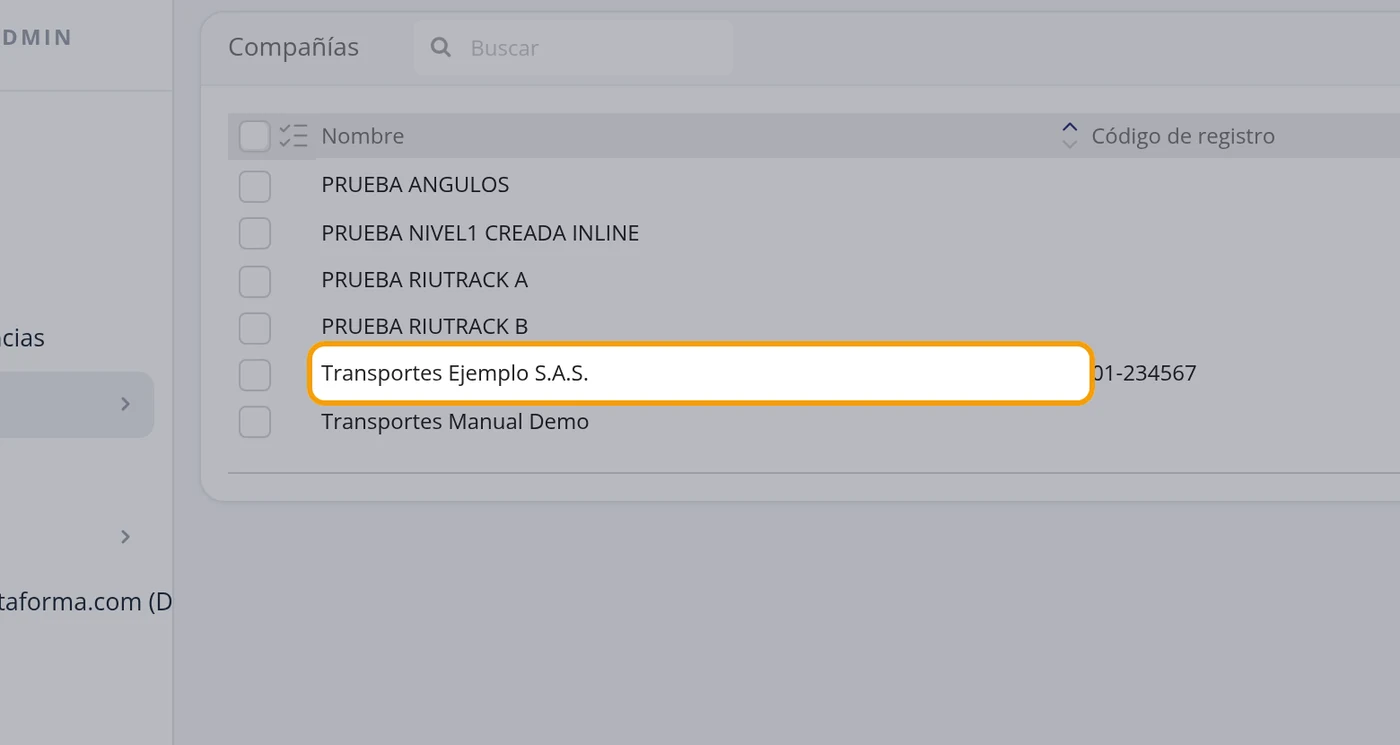Open the PRUEBA ANGULOS company
Viewport: 1400px width, 745px height.
click(x=415, y=185)
